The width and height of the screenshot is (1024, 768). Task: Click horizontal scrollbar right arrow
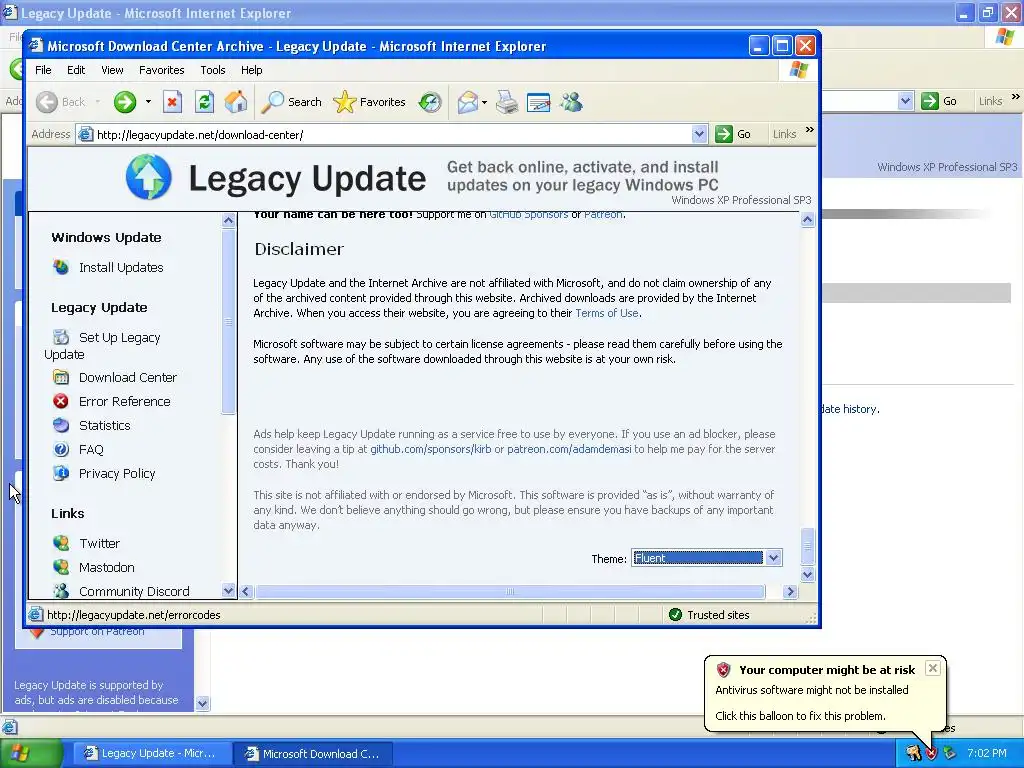click(790, 592)
